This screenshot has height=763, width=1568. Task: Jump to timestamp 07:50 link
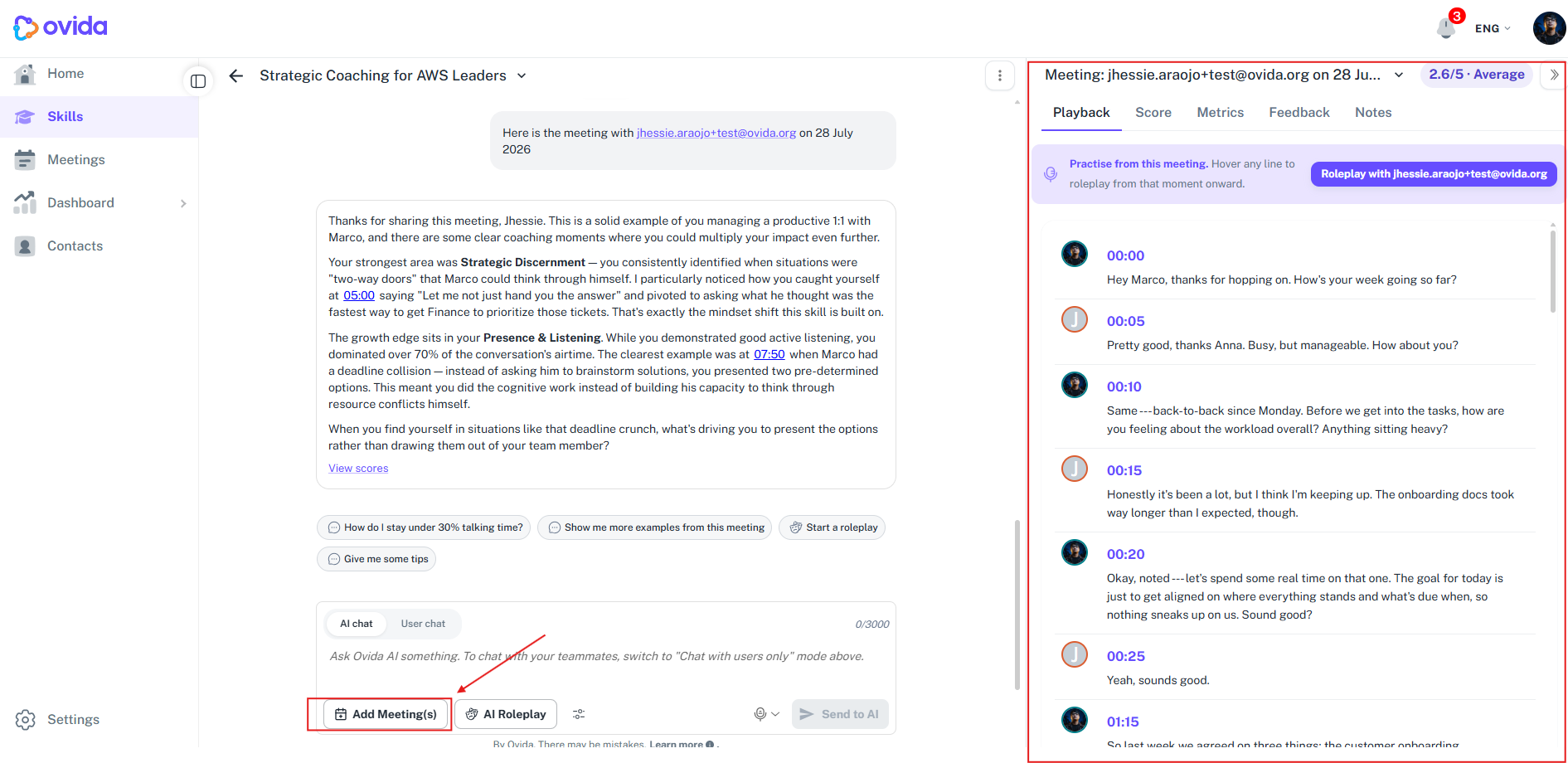click(x=769, y=354)
